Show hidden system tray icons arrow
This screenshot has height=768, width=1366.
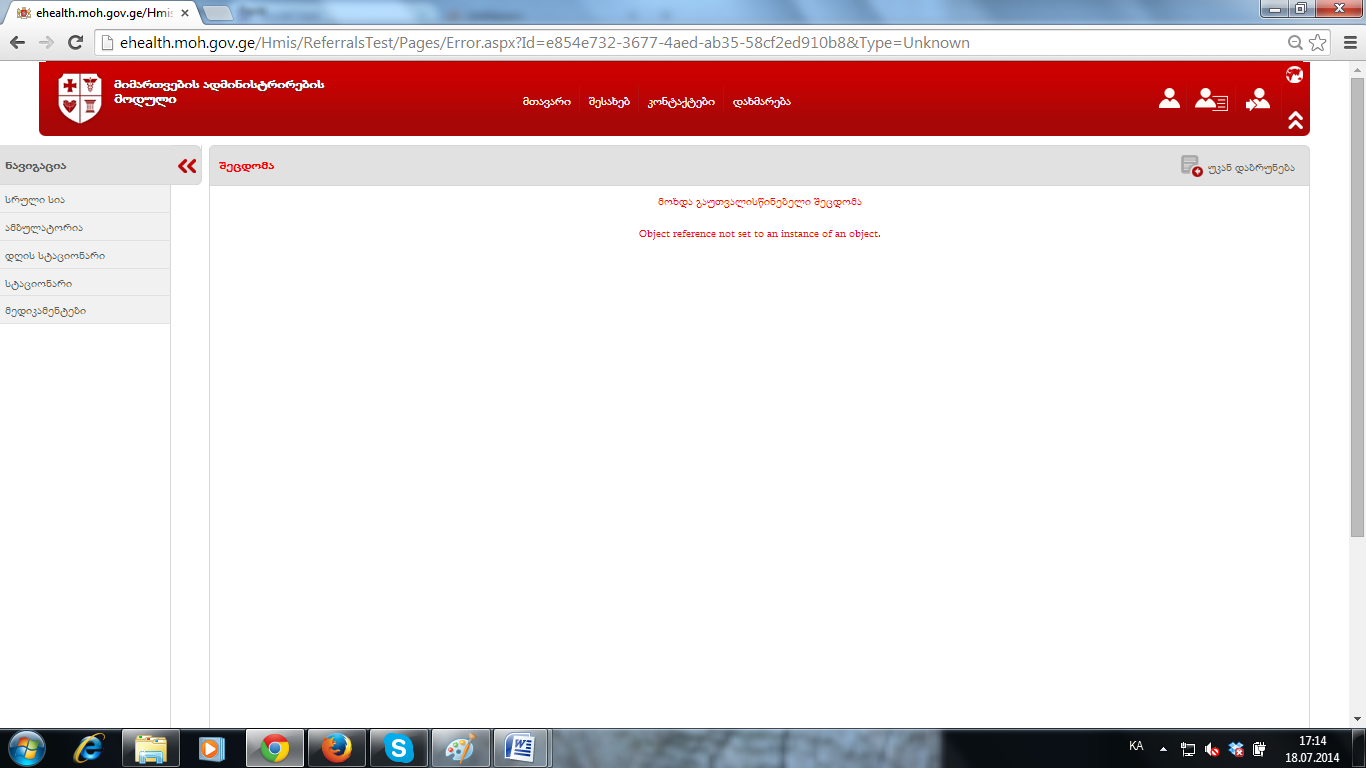1163,748
